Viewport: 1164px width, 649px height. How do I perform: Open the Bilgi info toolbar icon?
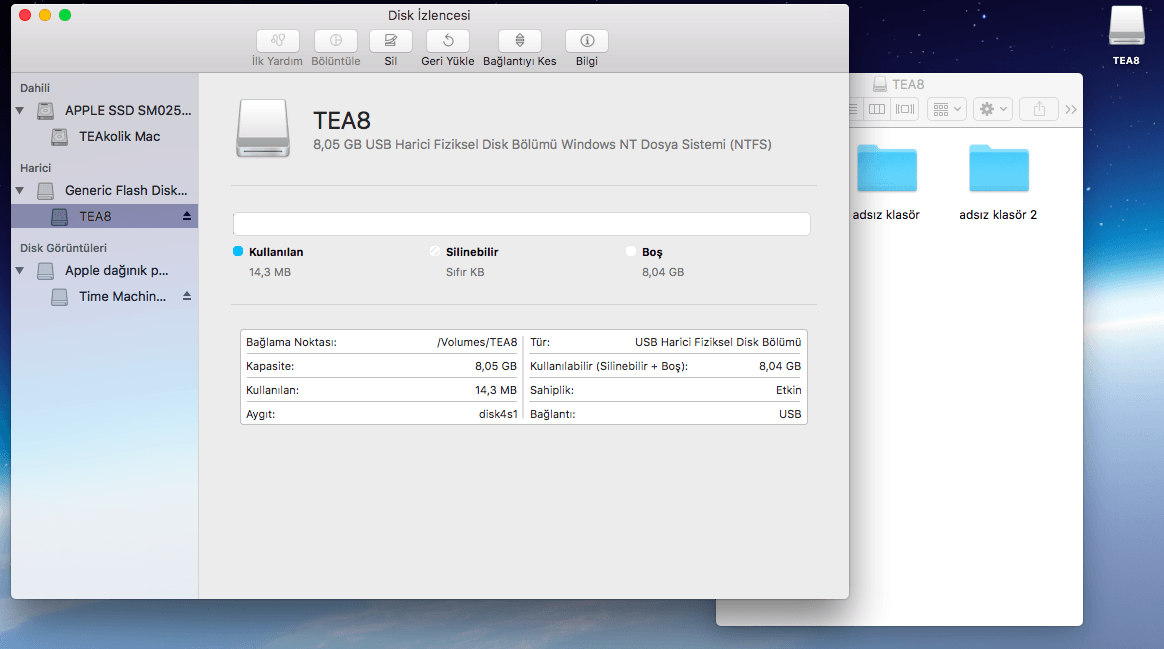point(586,41)
